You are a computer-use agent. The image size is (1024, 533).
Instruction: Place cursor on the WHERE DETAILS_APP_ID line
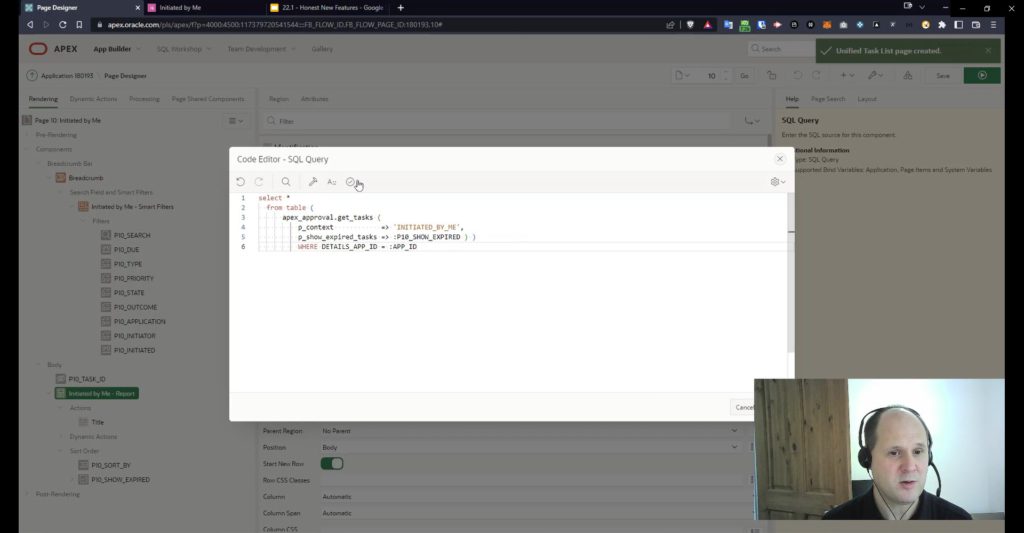(x=357, y=247)
